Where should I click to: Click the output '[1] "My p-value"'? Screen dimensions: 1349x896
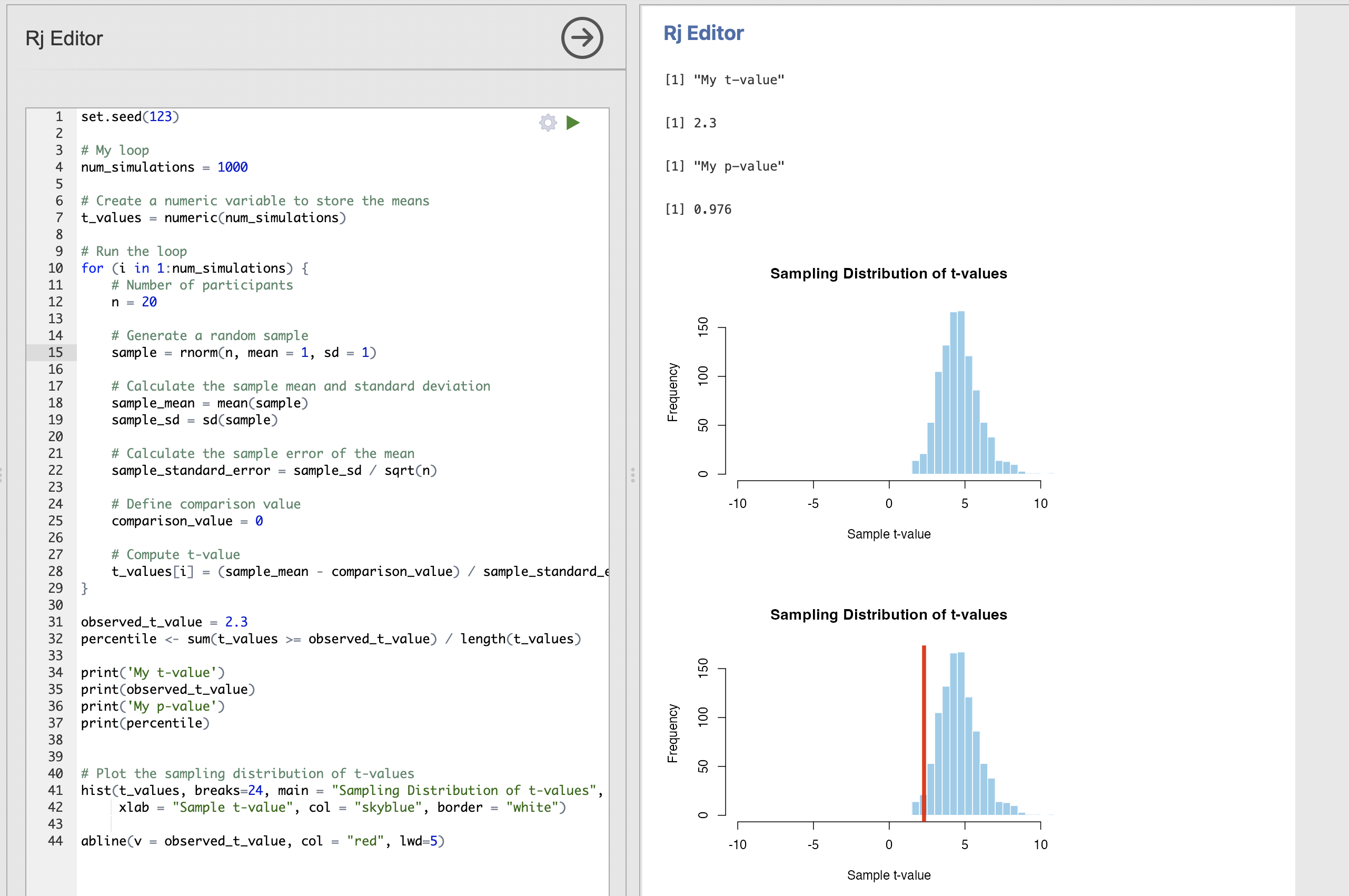[724, 166]
